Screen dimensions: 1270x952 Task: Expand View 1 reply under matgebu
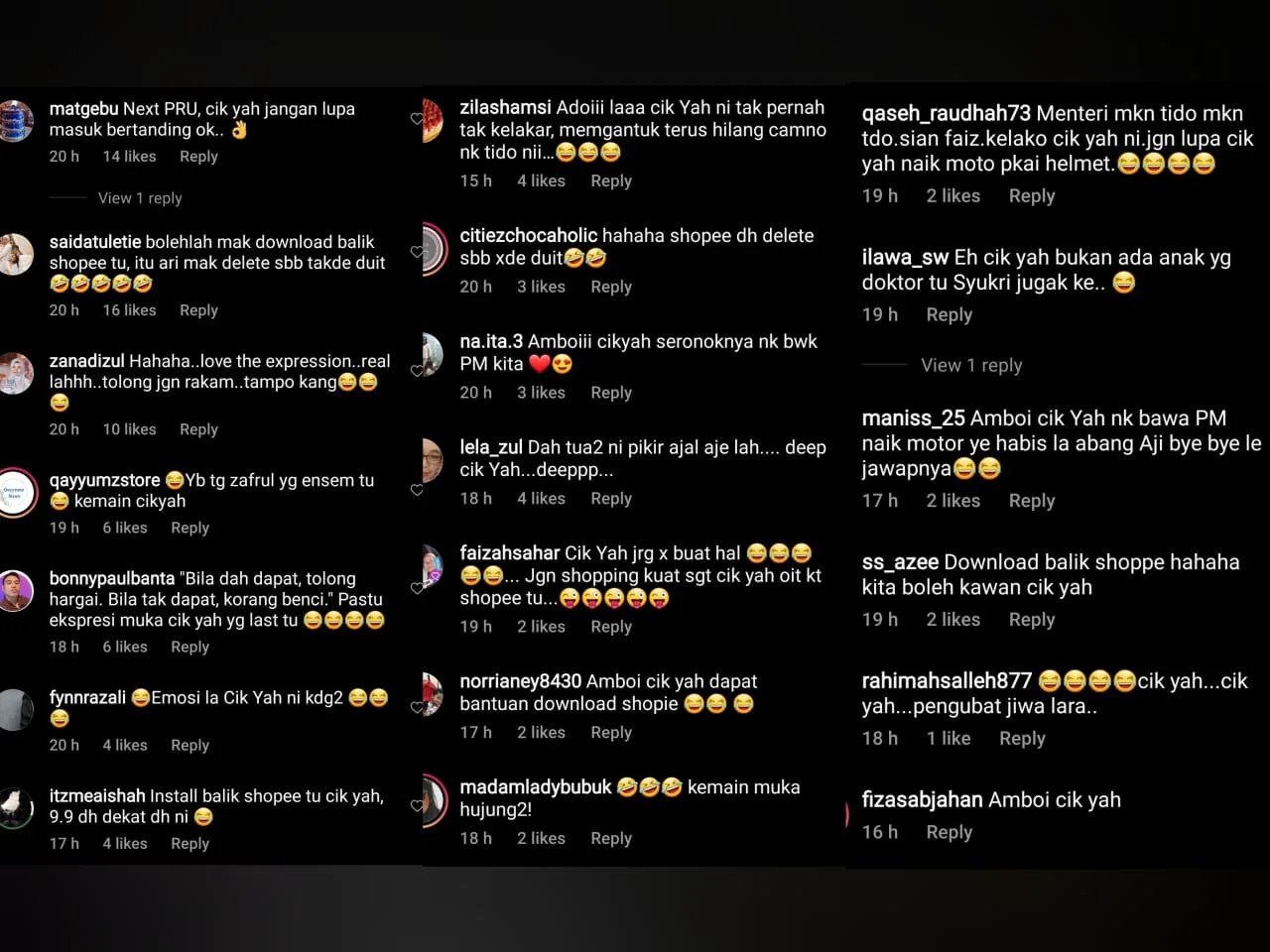click(140, 198)
